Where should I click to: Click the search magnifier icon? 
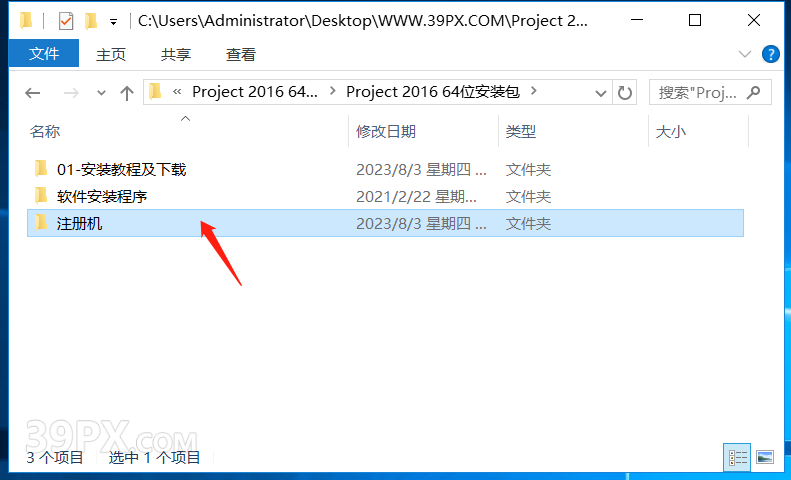coord(754,92)
